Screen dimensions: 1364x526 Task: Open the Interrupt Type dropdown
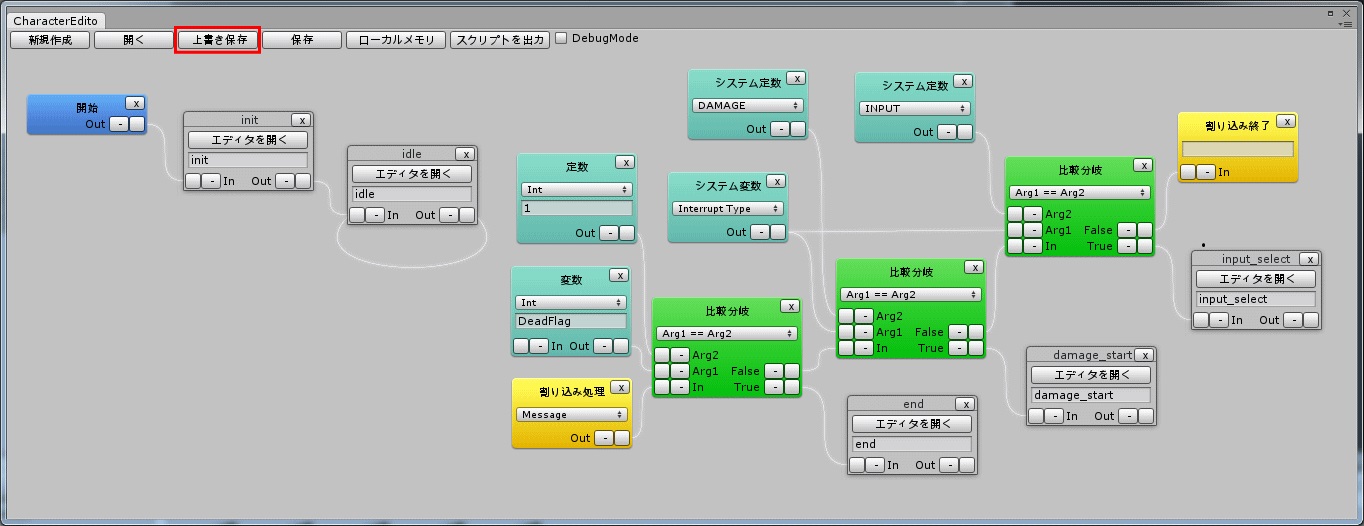click(x=727, y=209)
